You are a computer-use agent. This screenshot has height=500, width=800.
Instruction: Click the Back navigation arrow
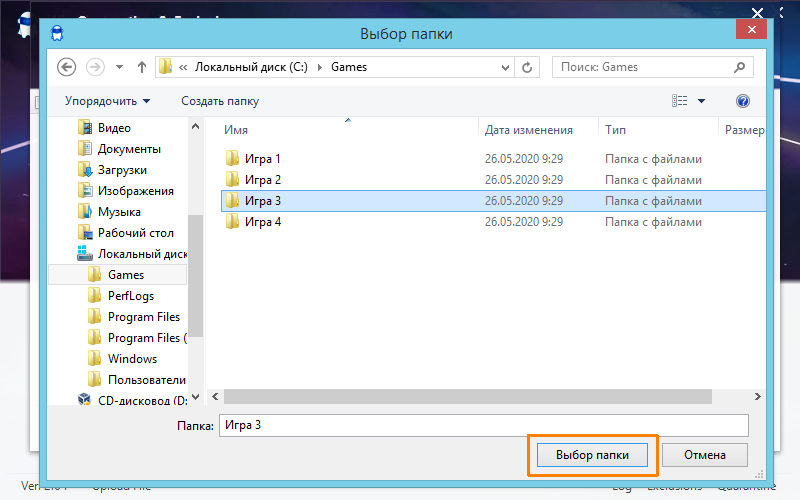[x=68, y=67]
